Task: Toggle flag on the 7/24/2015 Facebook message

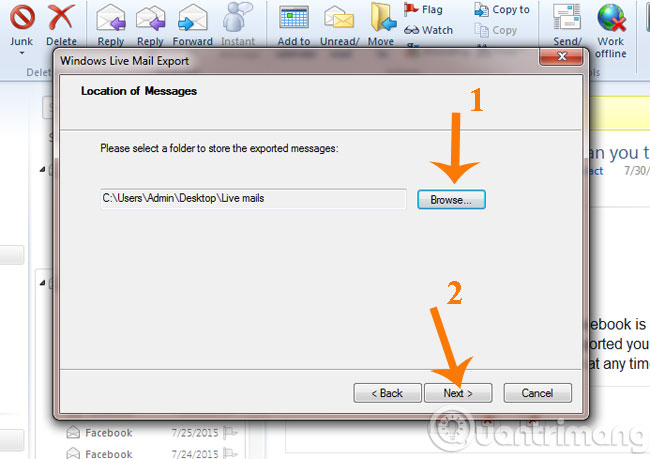Action: click(230, 453)
